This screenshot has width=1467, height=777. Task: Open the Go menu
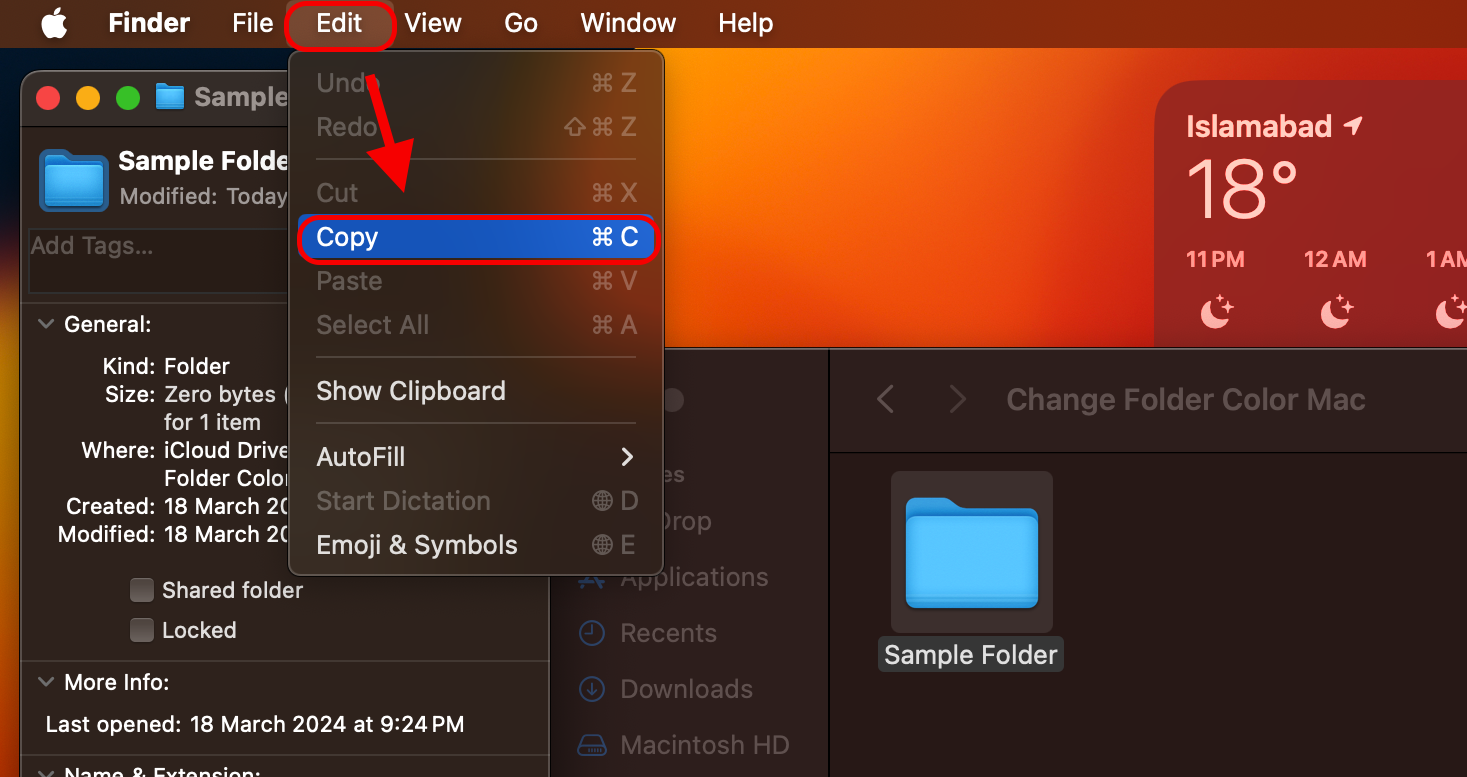(521, 23)
